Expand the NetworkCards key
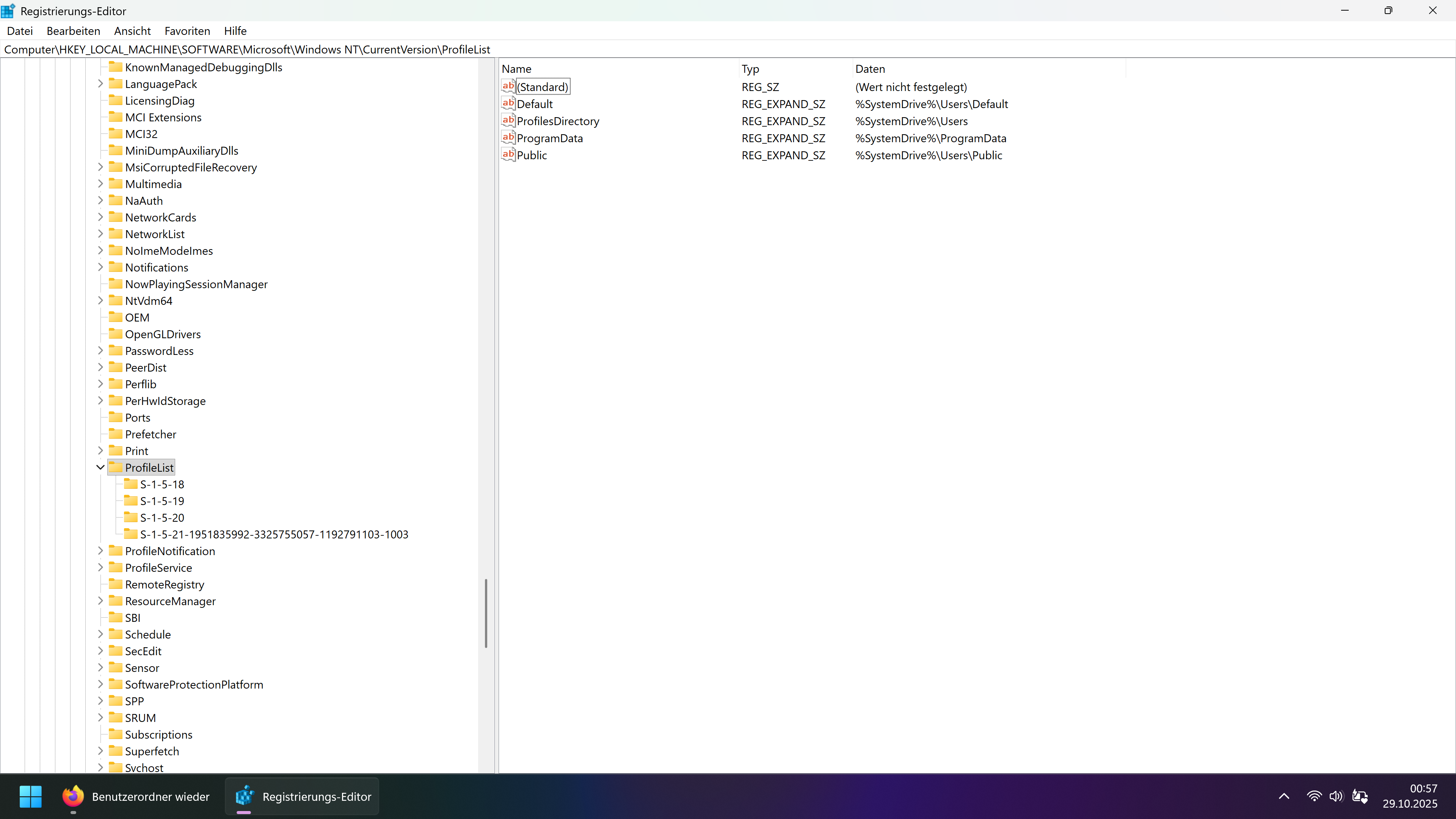 point(100,217)
